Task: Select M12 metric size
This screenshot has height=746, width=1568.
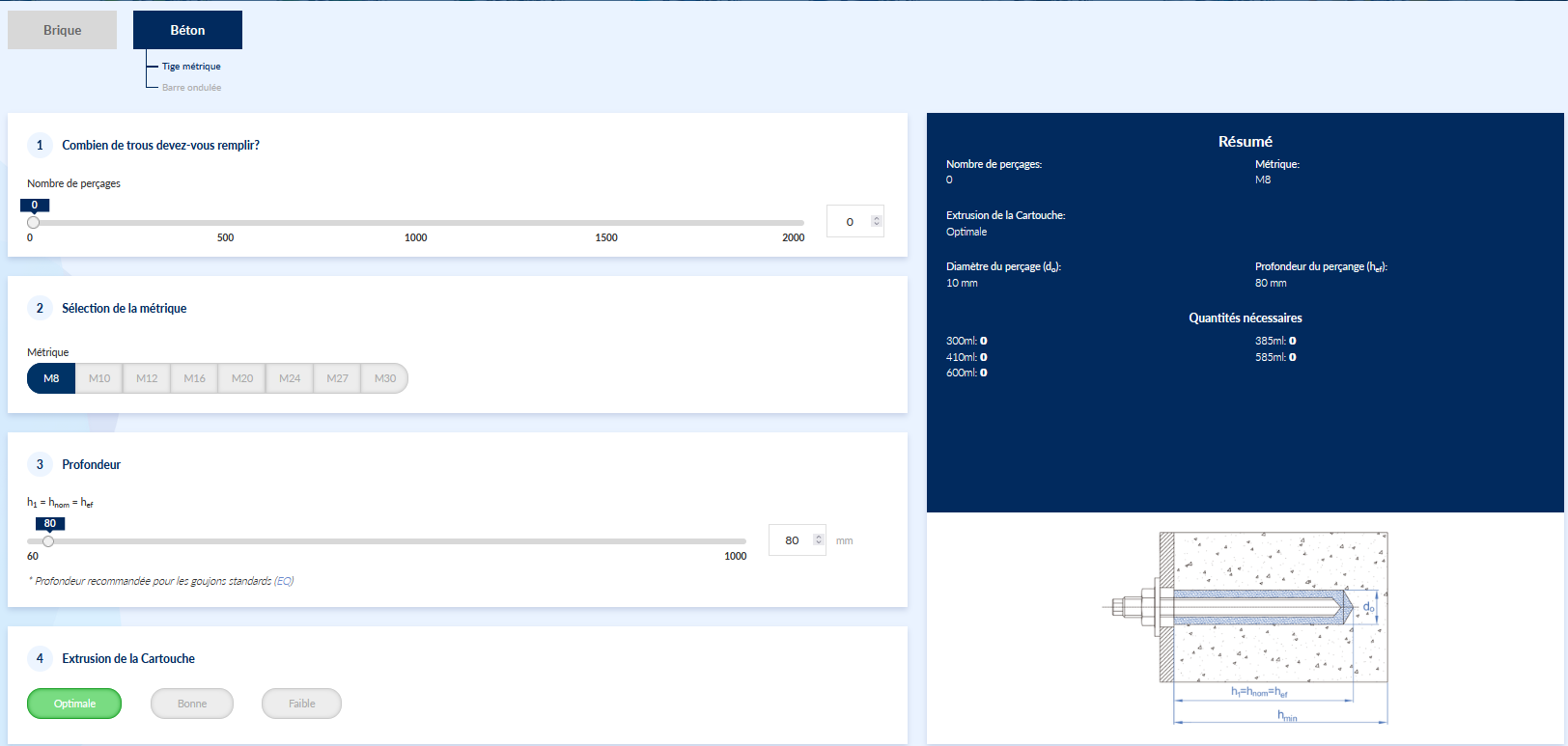Action: pos(147,378)
